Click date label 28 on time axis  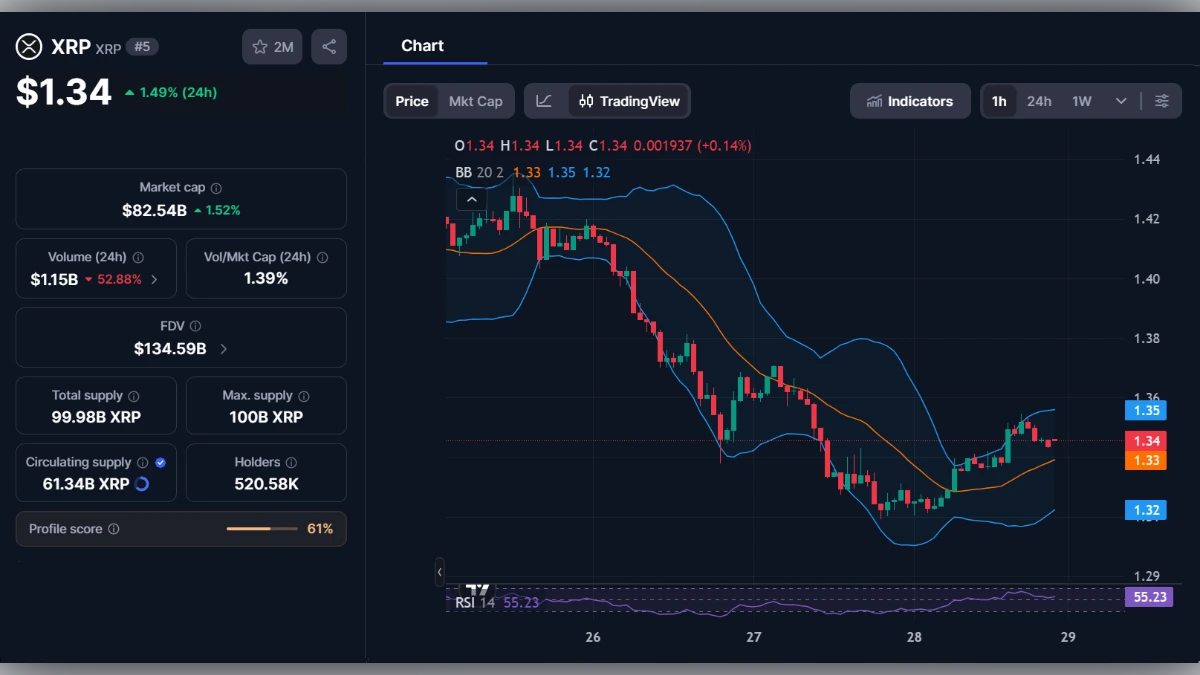tap(914, 637)
